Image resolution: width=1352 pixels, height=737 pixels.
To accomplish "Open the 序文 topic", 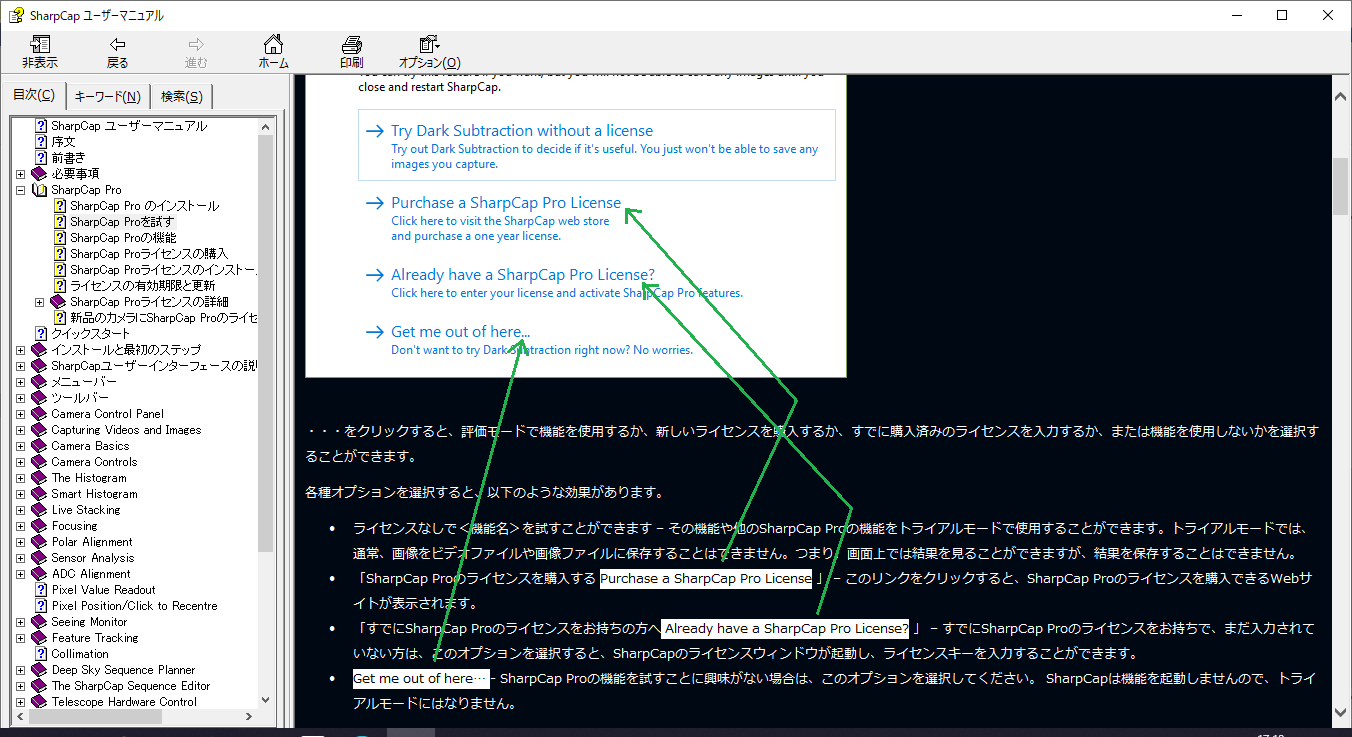I will [63, 142].
